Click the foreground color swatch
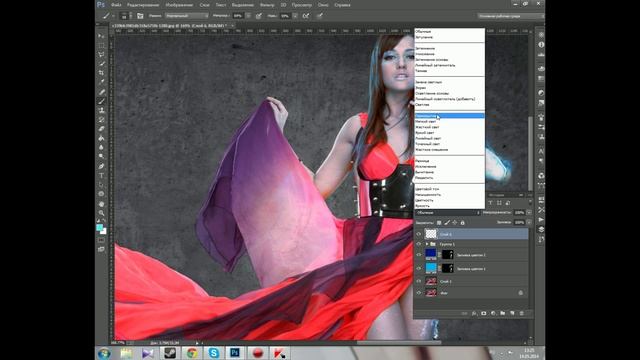Image resolution: width=640 pixels, height=360 pixels. pyautogui.click(x=99, y=227)
